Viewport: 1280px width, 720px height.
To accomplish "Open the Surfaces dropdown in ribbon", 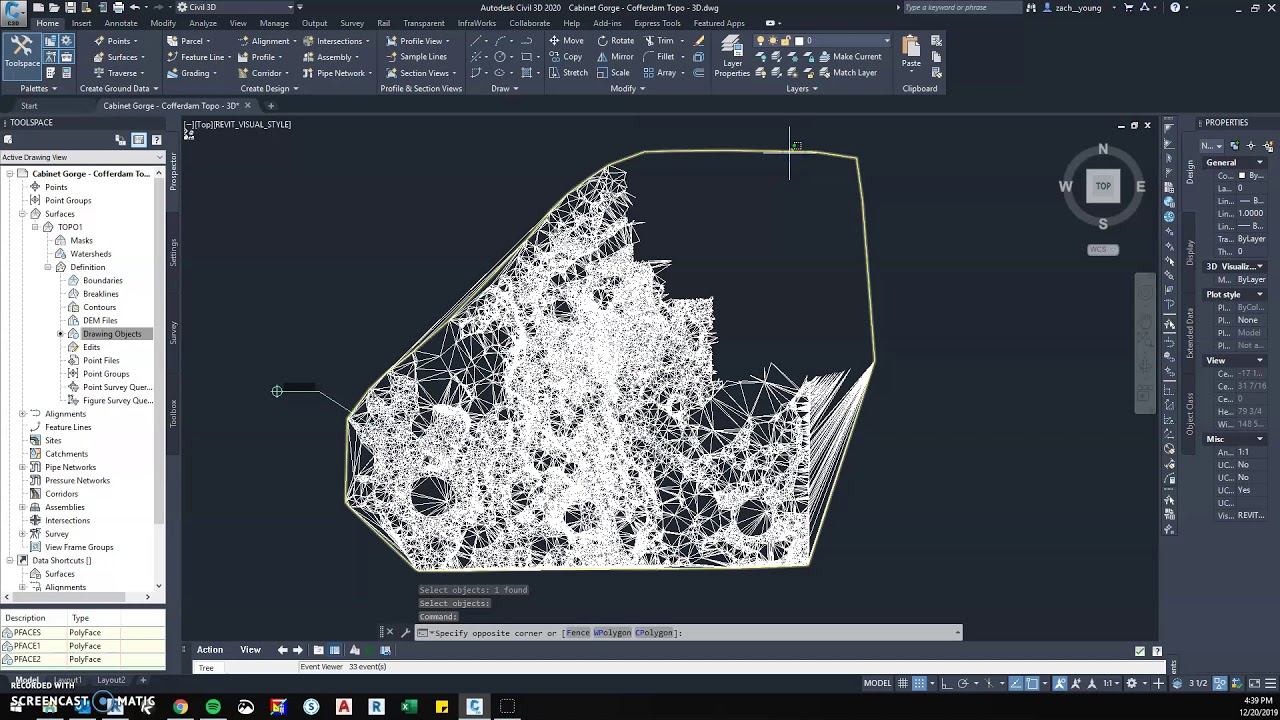I will tap(121, 57).
